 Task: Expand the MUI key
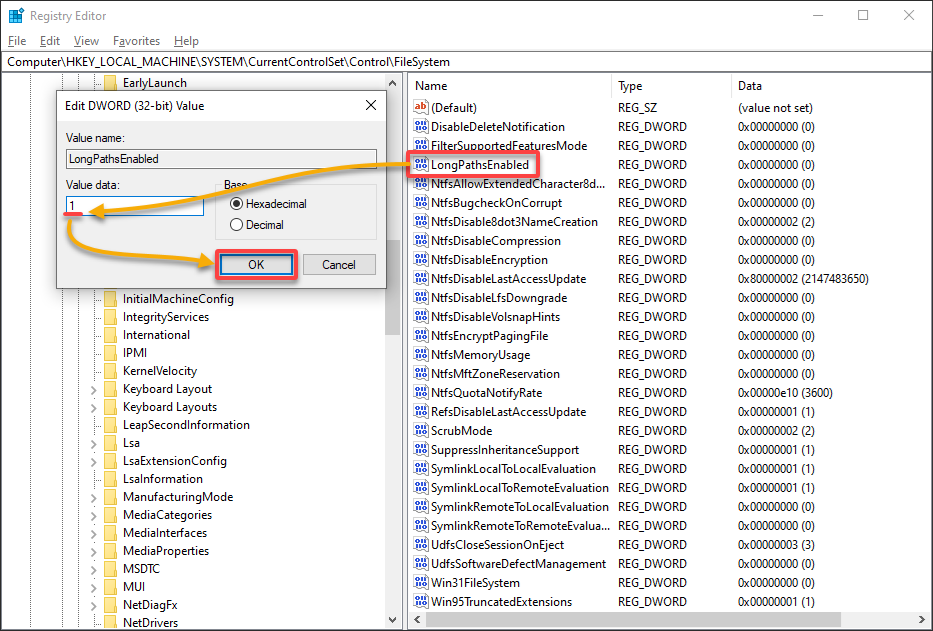pos(93,587)
